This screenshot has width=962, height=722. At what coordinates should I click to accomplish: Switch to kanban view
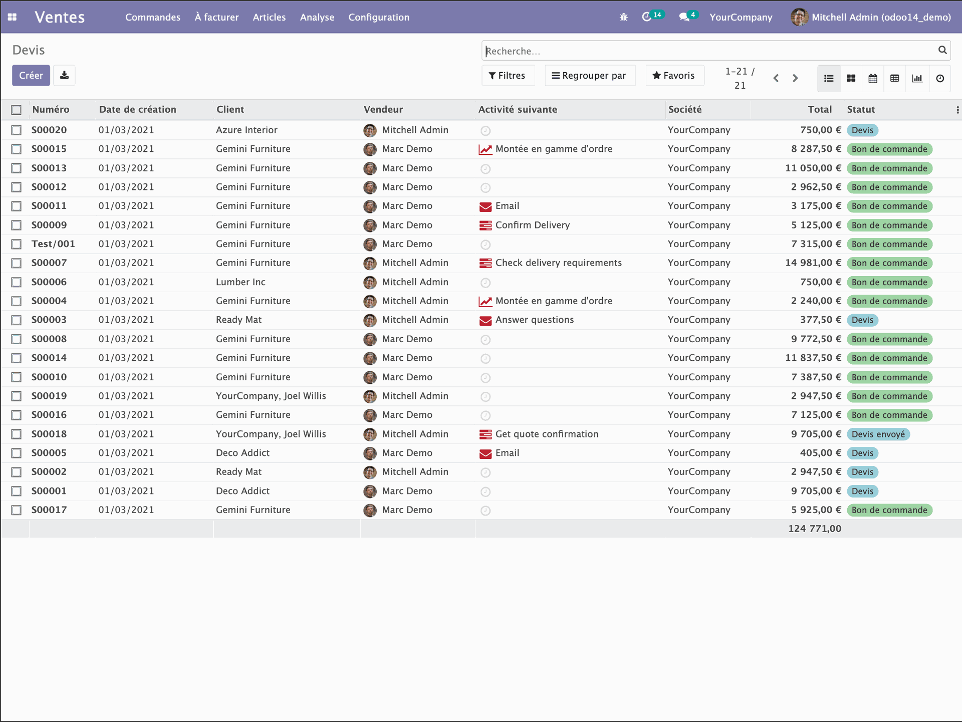851,78
